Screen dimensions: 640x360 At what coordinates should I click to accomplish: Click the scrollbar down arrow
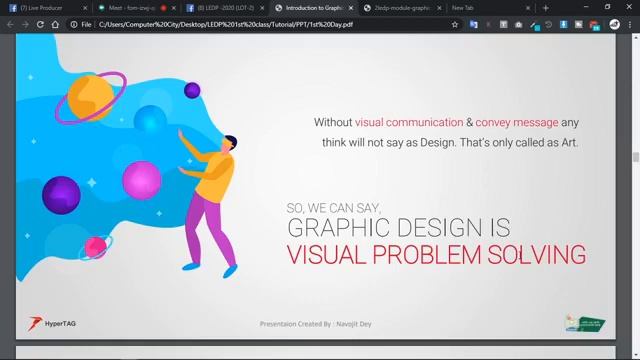(x=636, y=356)
